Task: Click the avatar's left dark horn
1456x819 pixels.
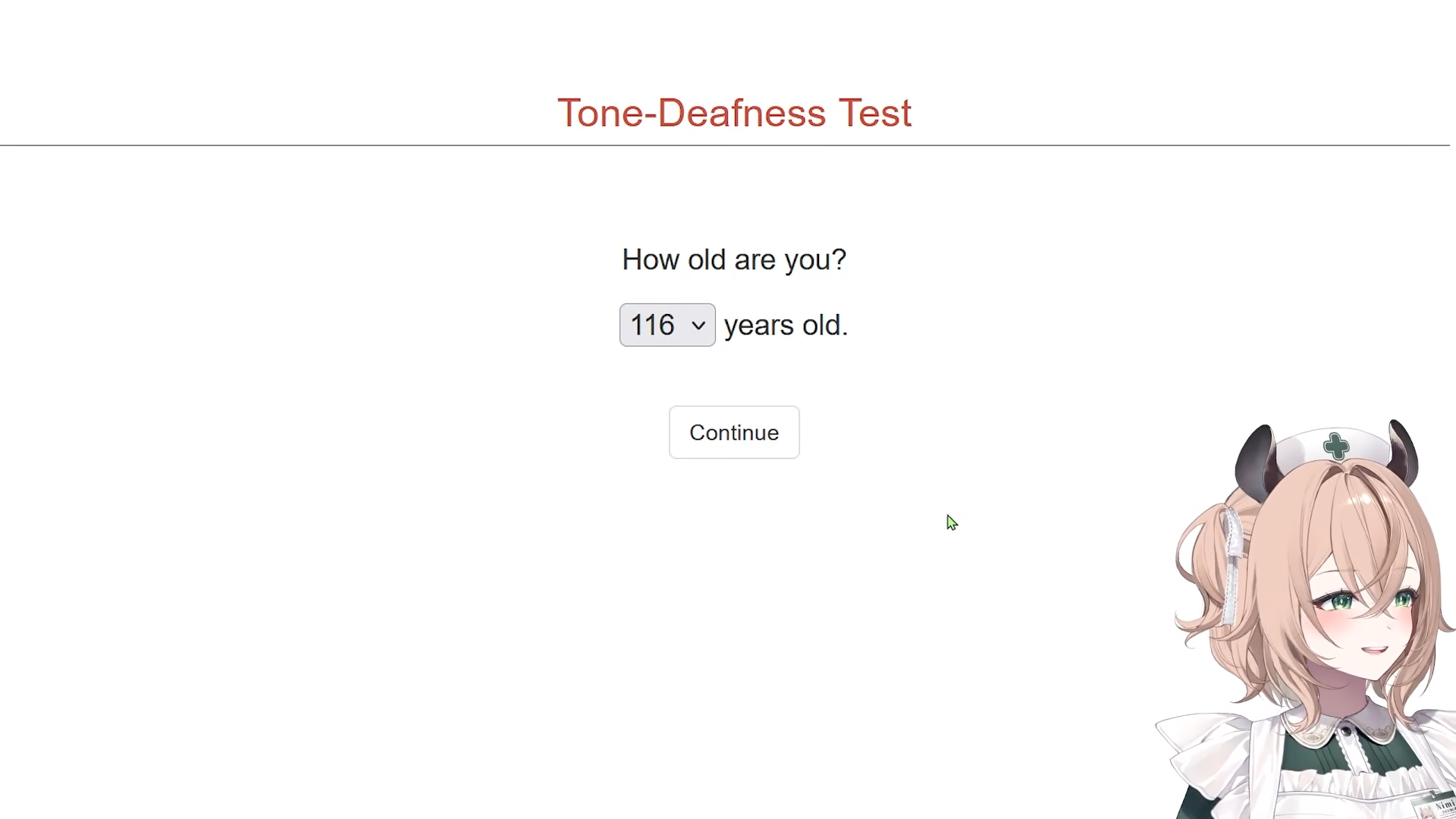Action: pyautogui.click(x=1256, y=463)
